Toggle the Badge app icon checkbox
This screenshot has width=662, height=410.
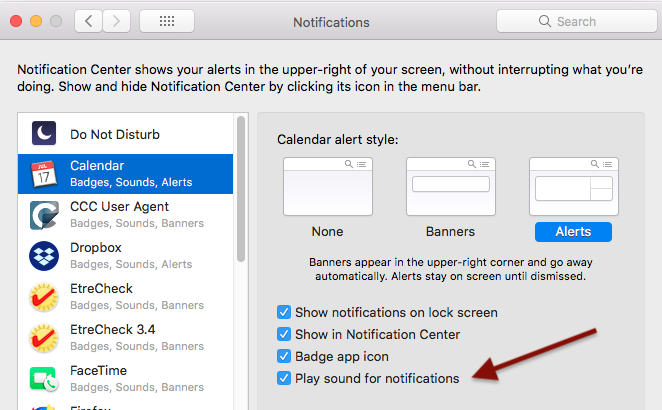pyautogui.click(x=284, y=356)
